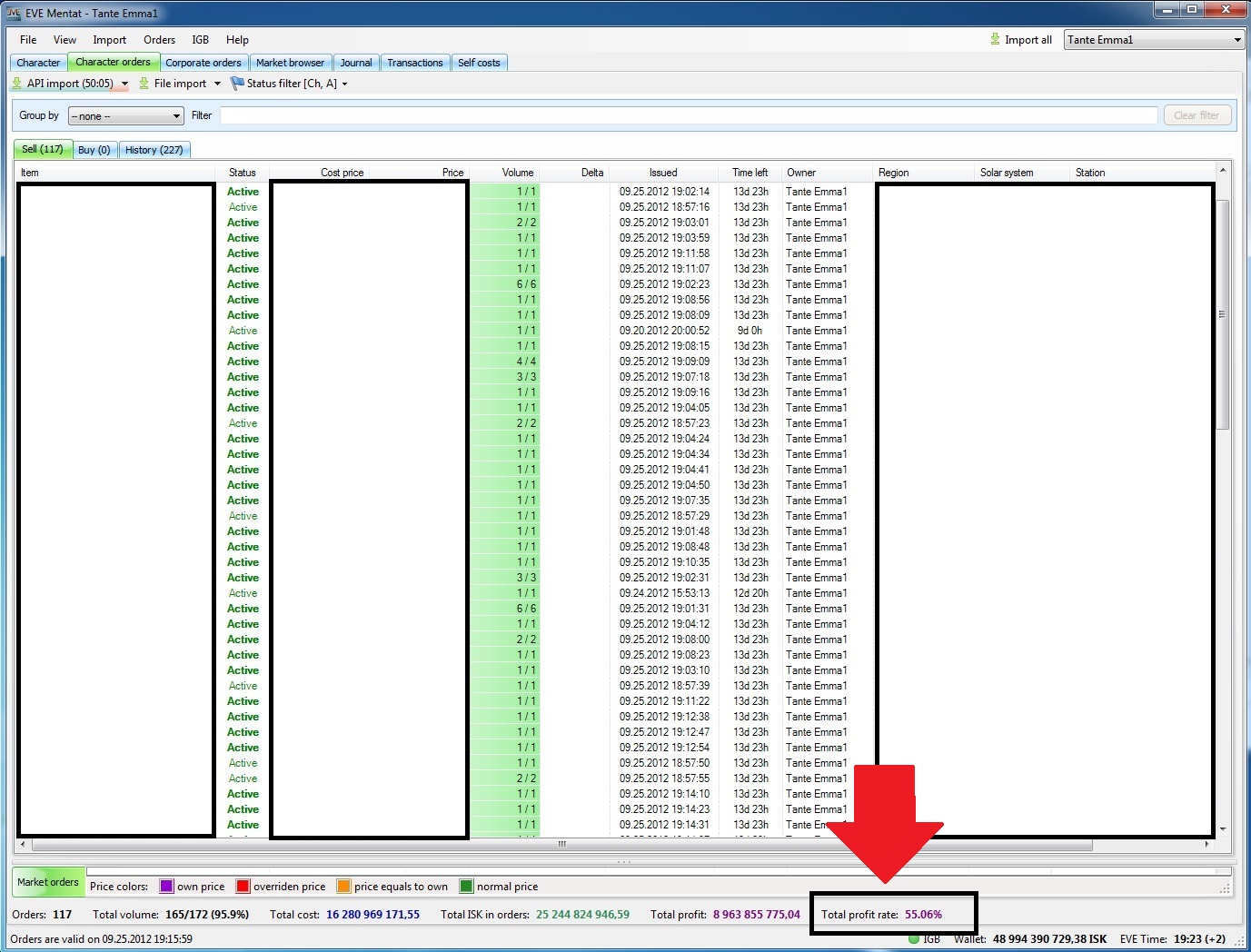Click the purple own price color swatch

(166, 887)
